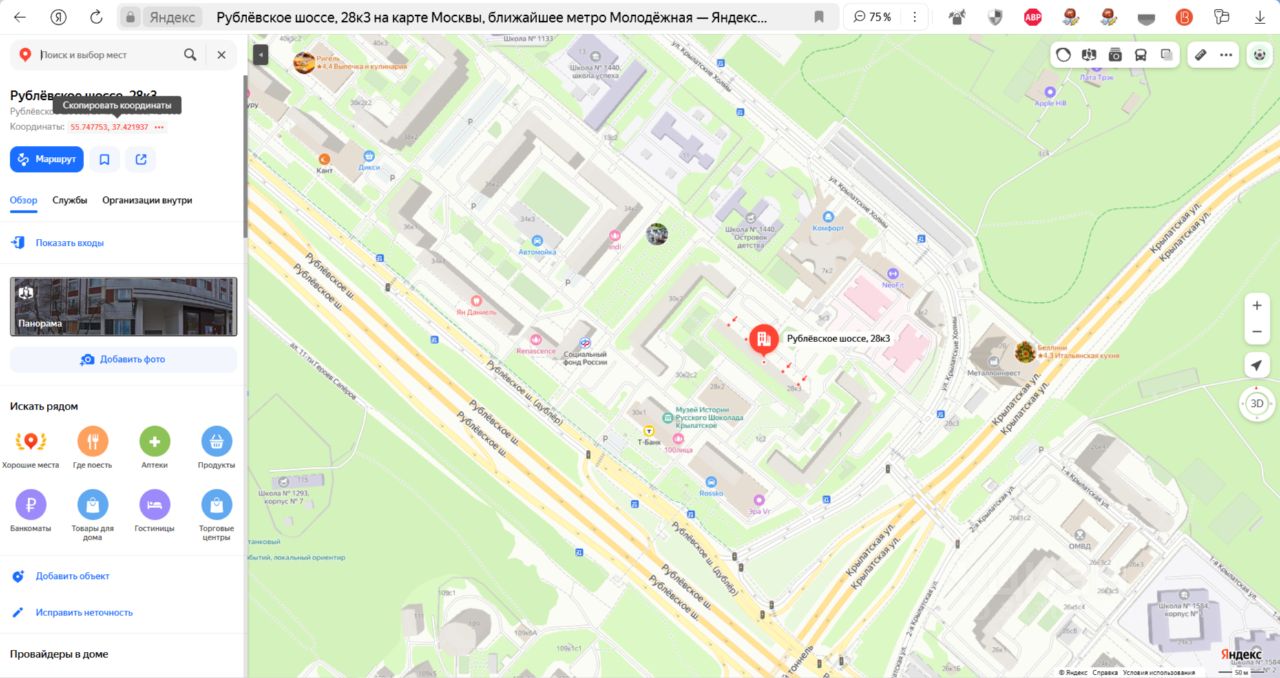Click the Маршрут route button
Screen dimensions: 1280x678
[x=47, y=159]
